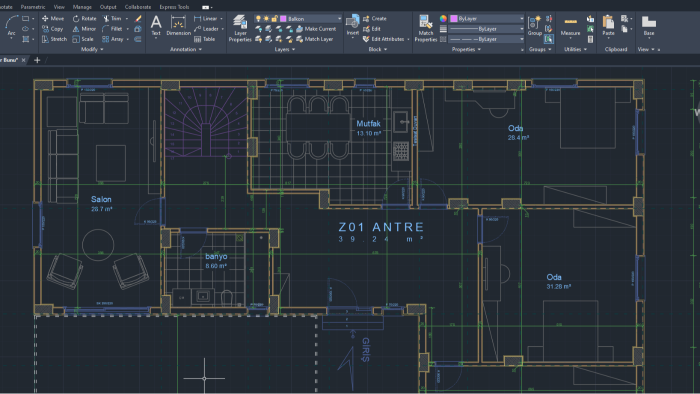
Task: Expand the Properties panel
Action: pos(466,49)
